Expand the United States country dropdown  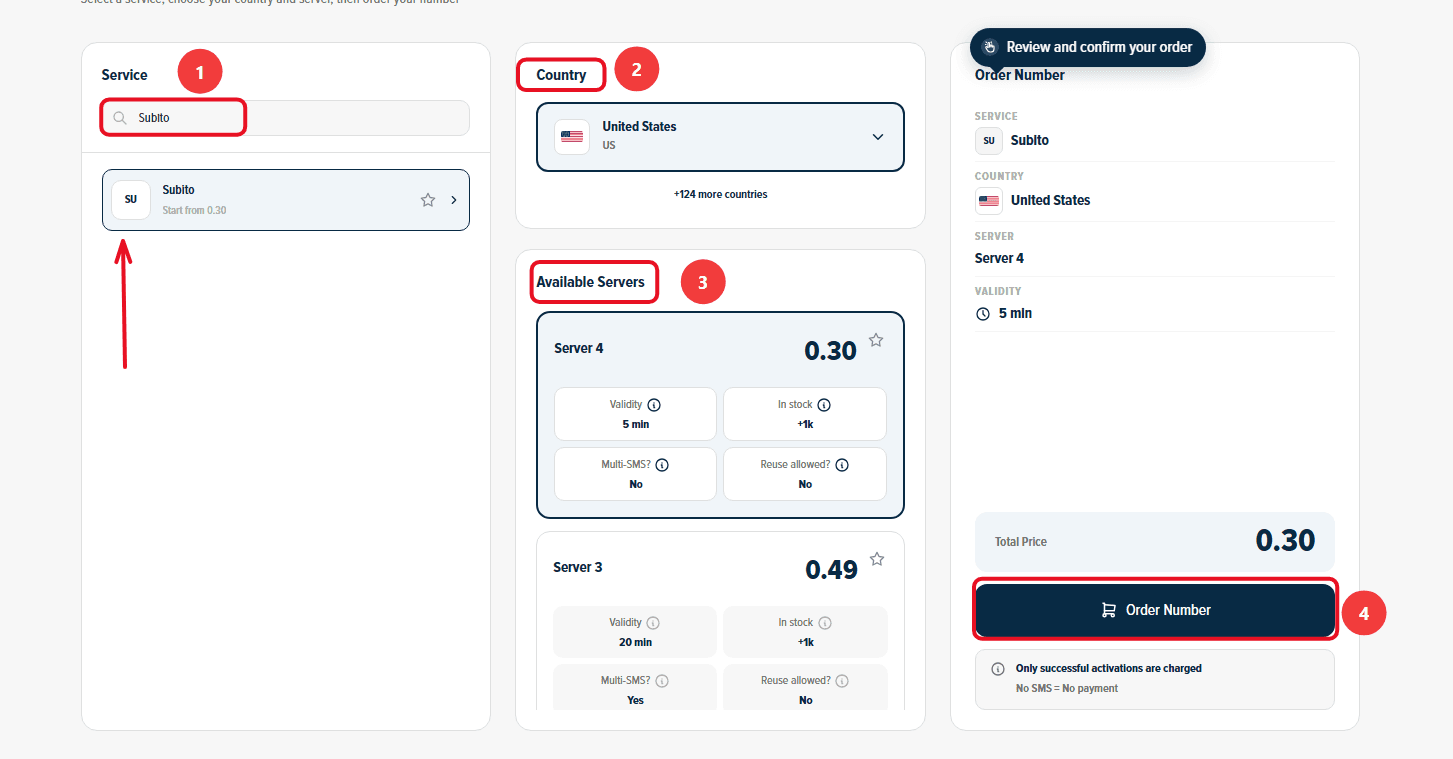tap(878, 137)
